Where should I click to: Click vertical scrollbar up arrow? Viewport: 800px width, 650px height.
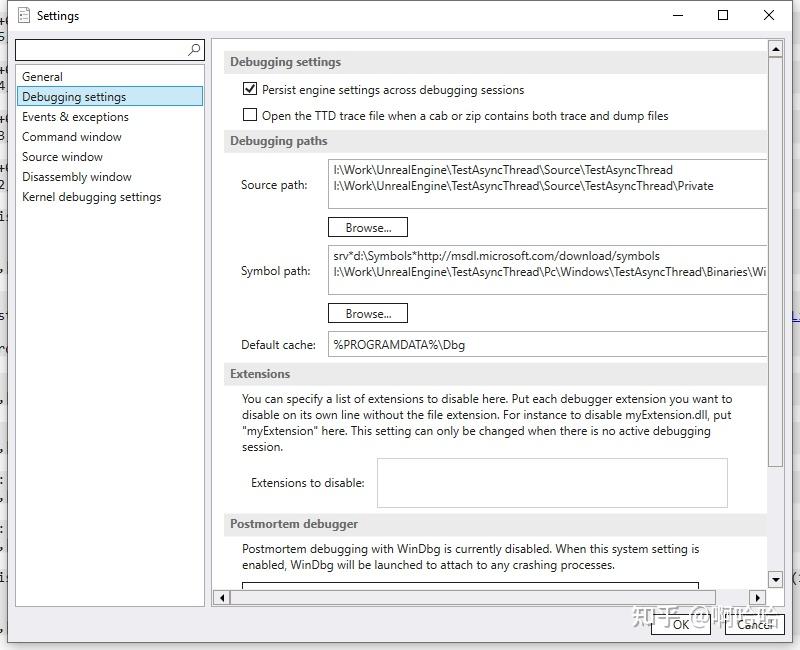click(x=776, y=49)
